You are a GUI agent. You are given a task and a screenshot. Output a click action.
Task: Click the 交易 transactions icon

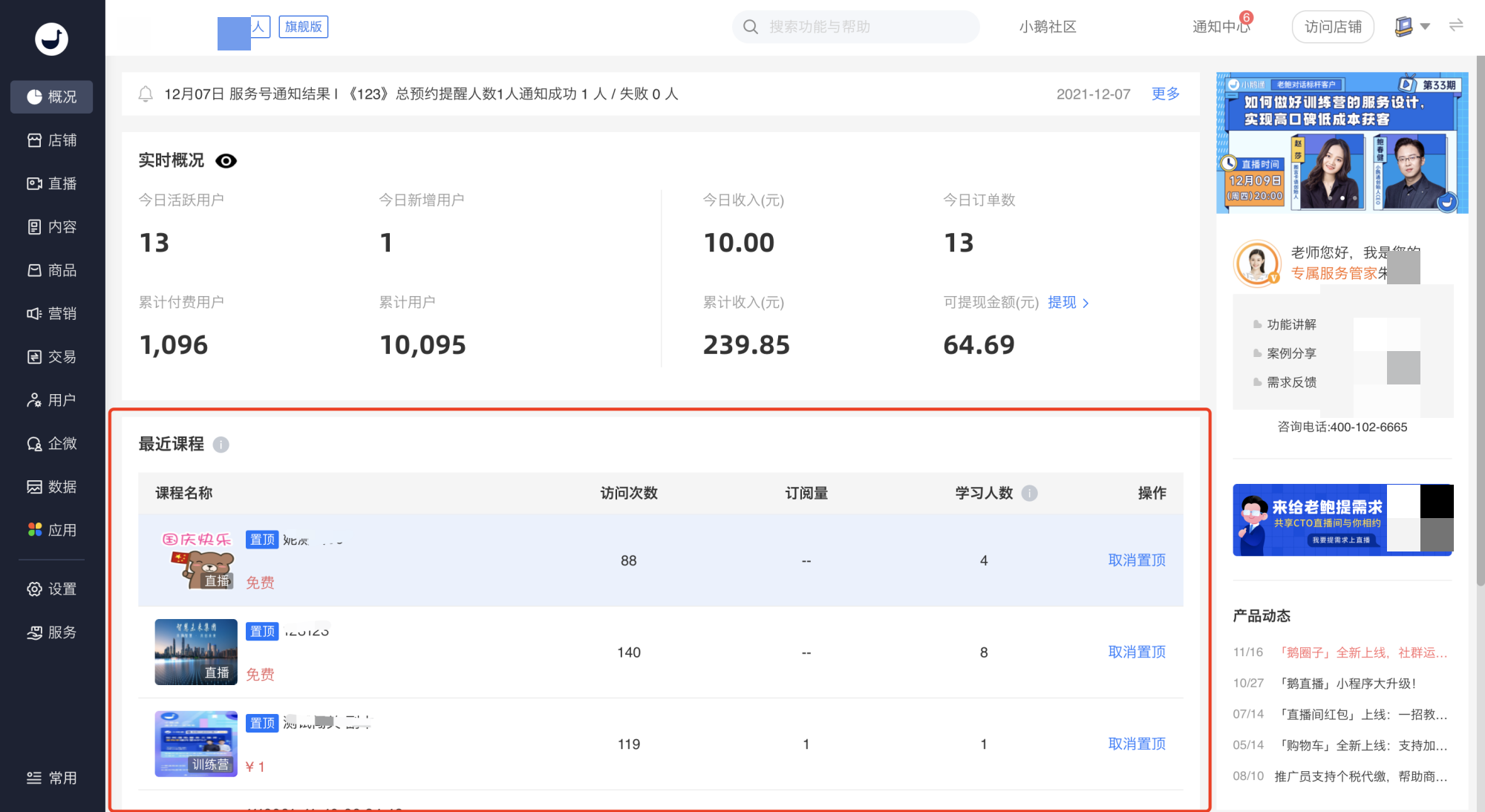[x=34, y=357]
